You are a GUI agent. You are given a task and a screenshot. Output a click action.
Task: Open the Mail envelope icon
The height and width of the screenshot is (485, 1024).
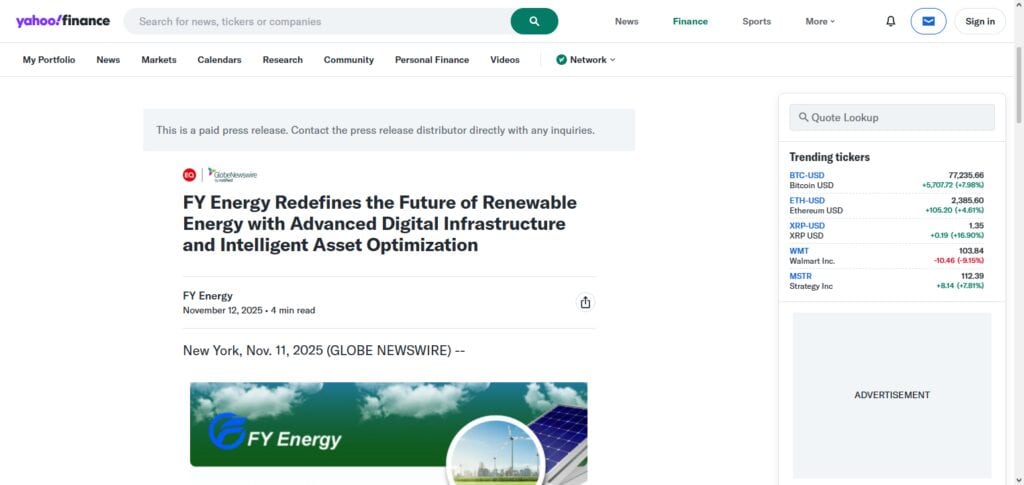pos(928,22)
